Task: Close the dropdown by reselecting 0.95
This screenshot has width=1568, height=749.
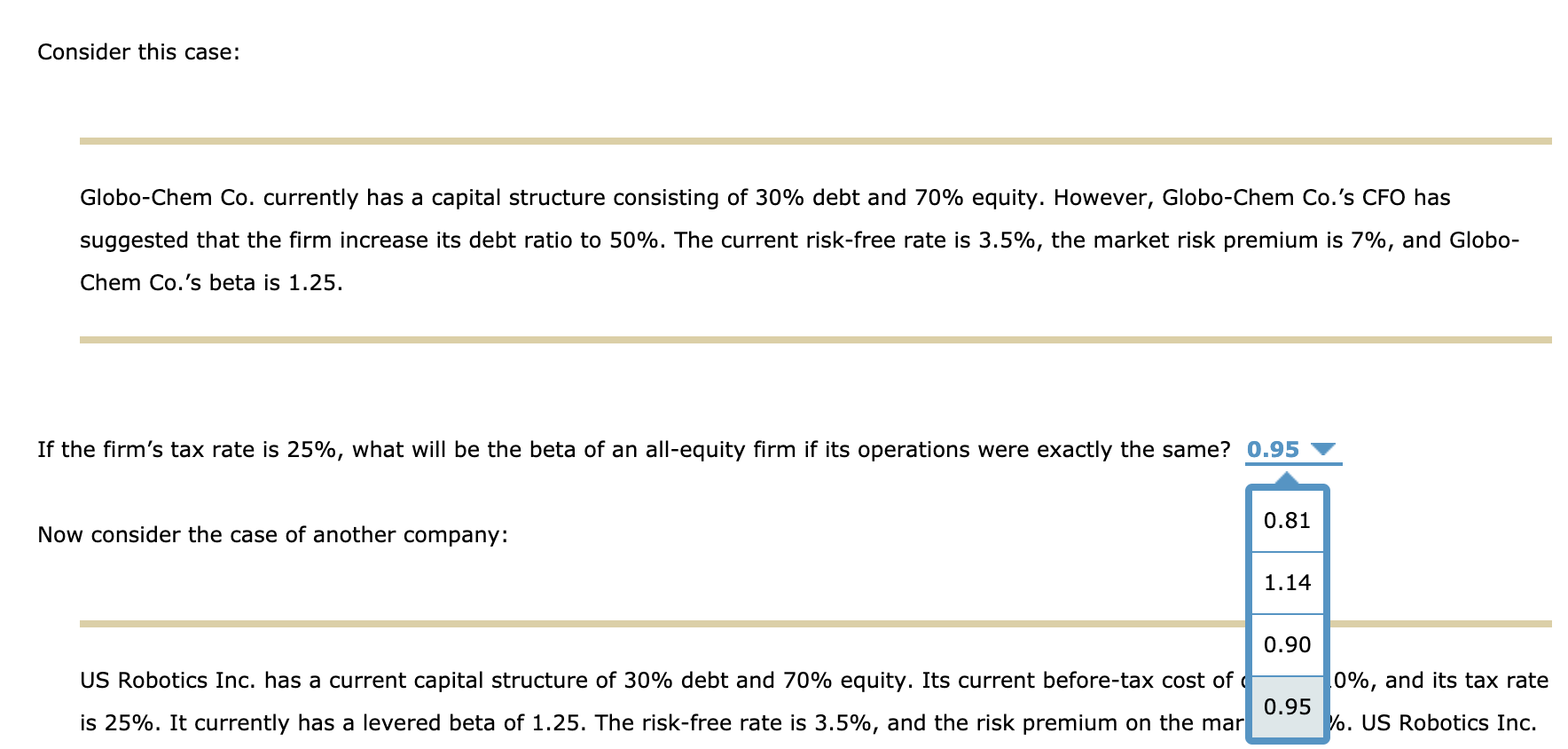Action: pos(1287,707)
